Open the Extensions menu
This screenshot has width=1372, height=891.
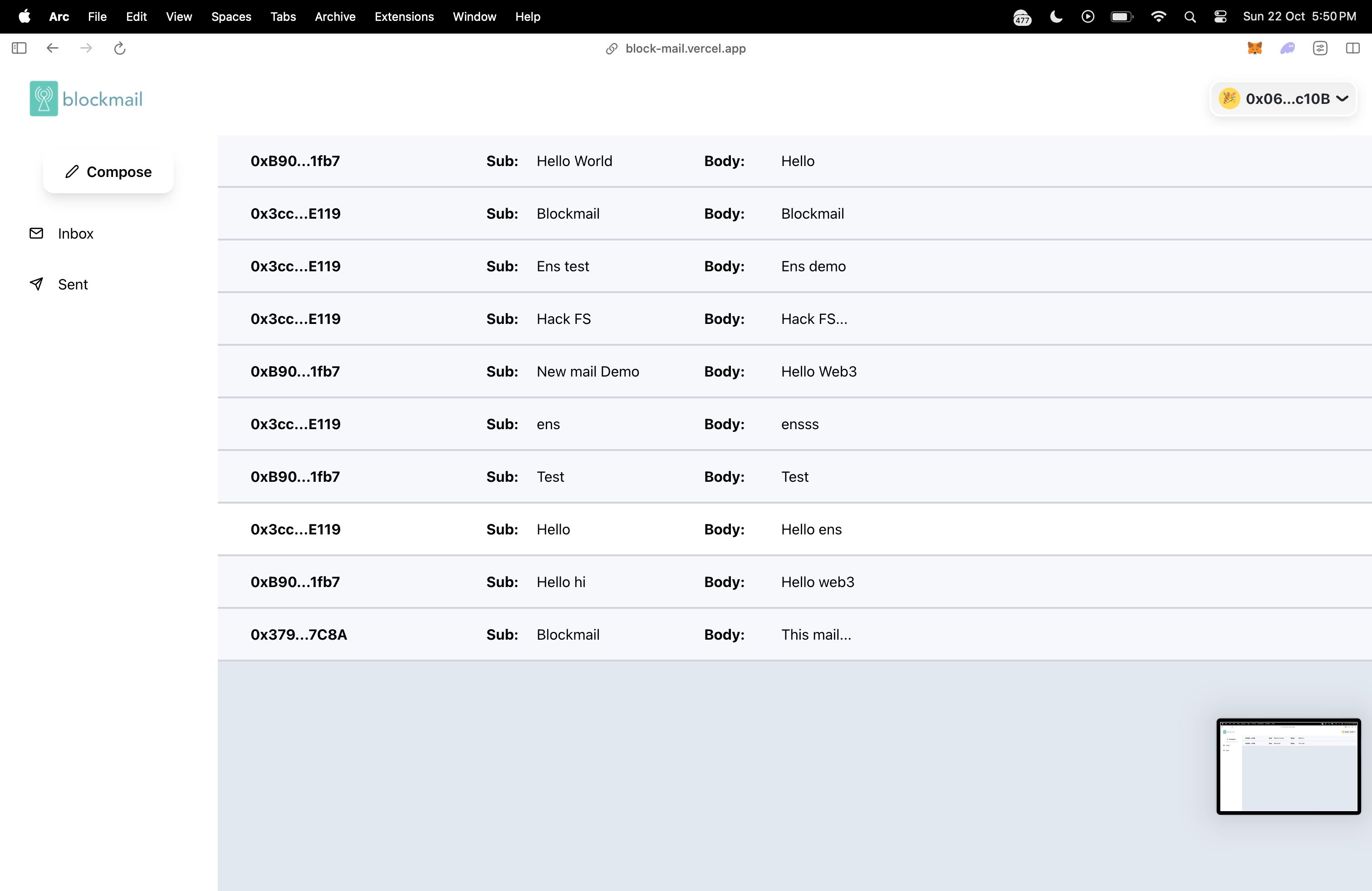pyautogui.click(x=404, y=17)
